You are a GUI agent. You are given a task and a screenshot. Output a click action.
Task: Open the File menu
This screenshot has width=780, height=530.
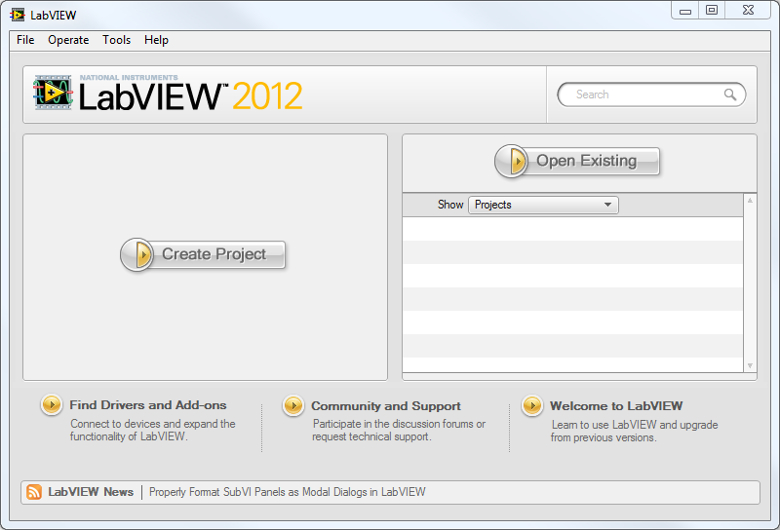point(25,40)
